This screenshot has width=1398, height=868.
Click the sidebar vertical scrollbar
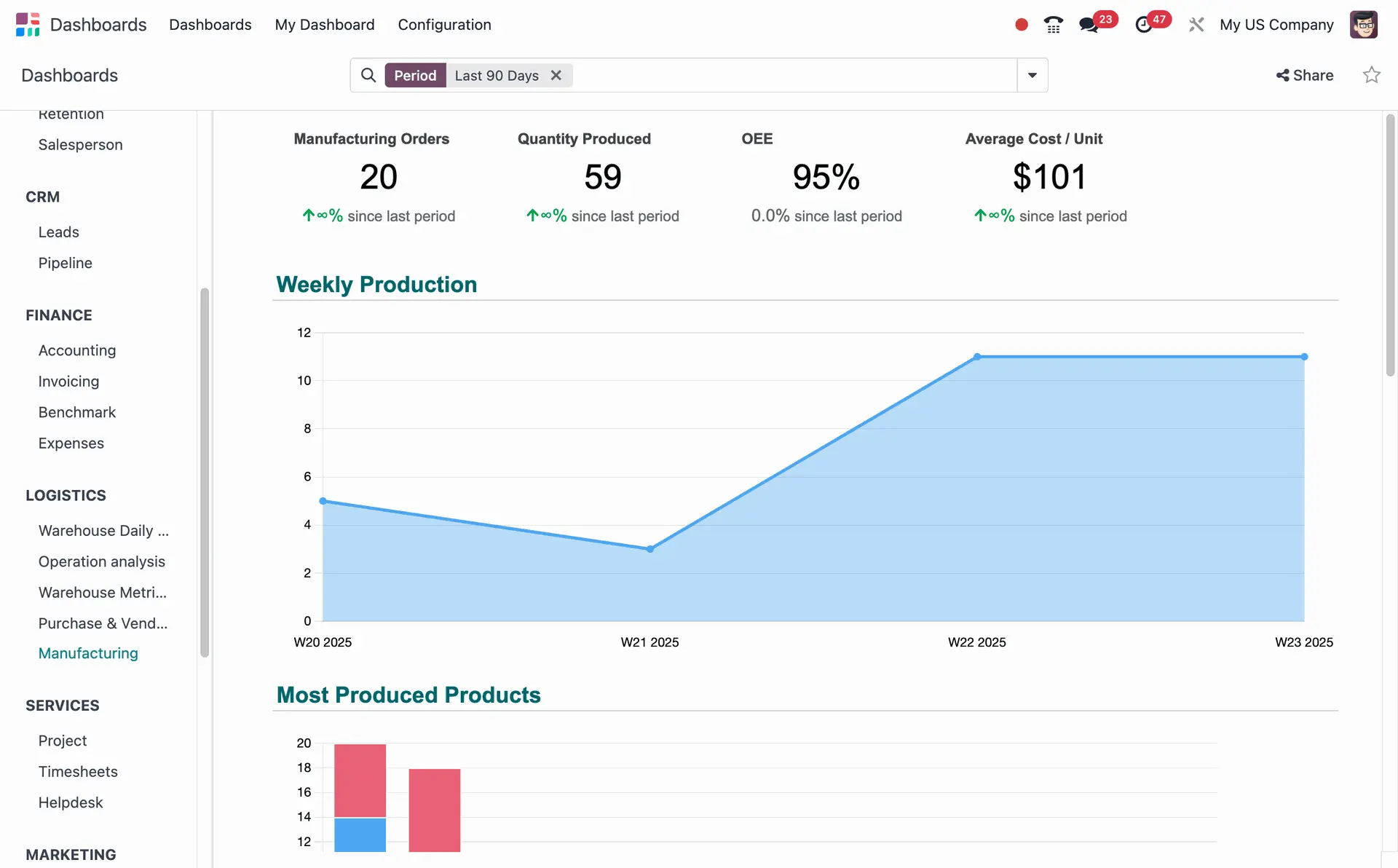pos(205,473)
